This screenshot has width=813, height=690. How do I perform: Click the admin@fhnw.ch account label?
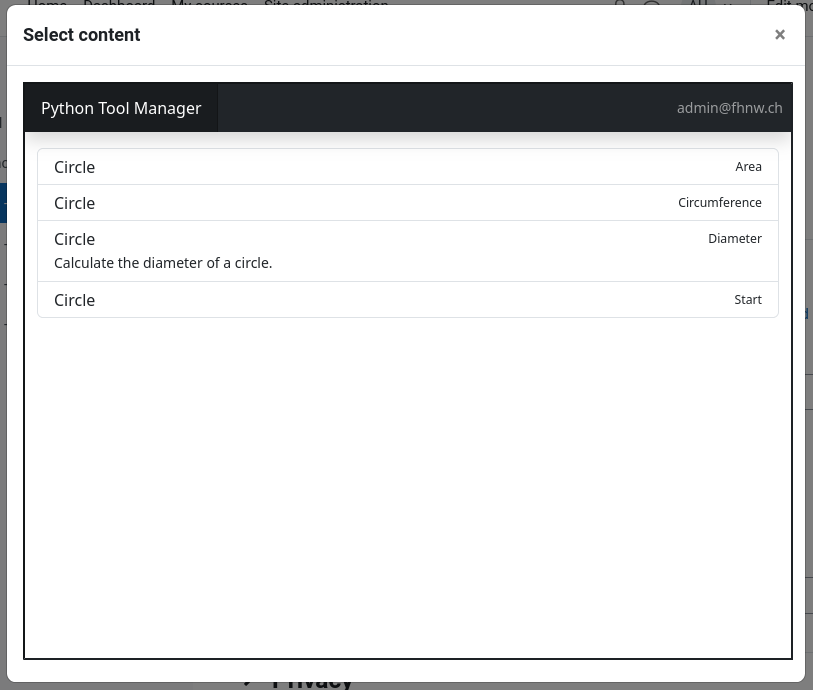point(729,108)
